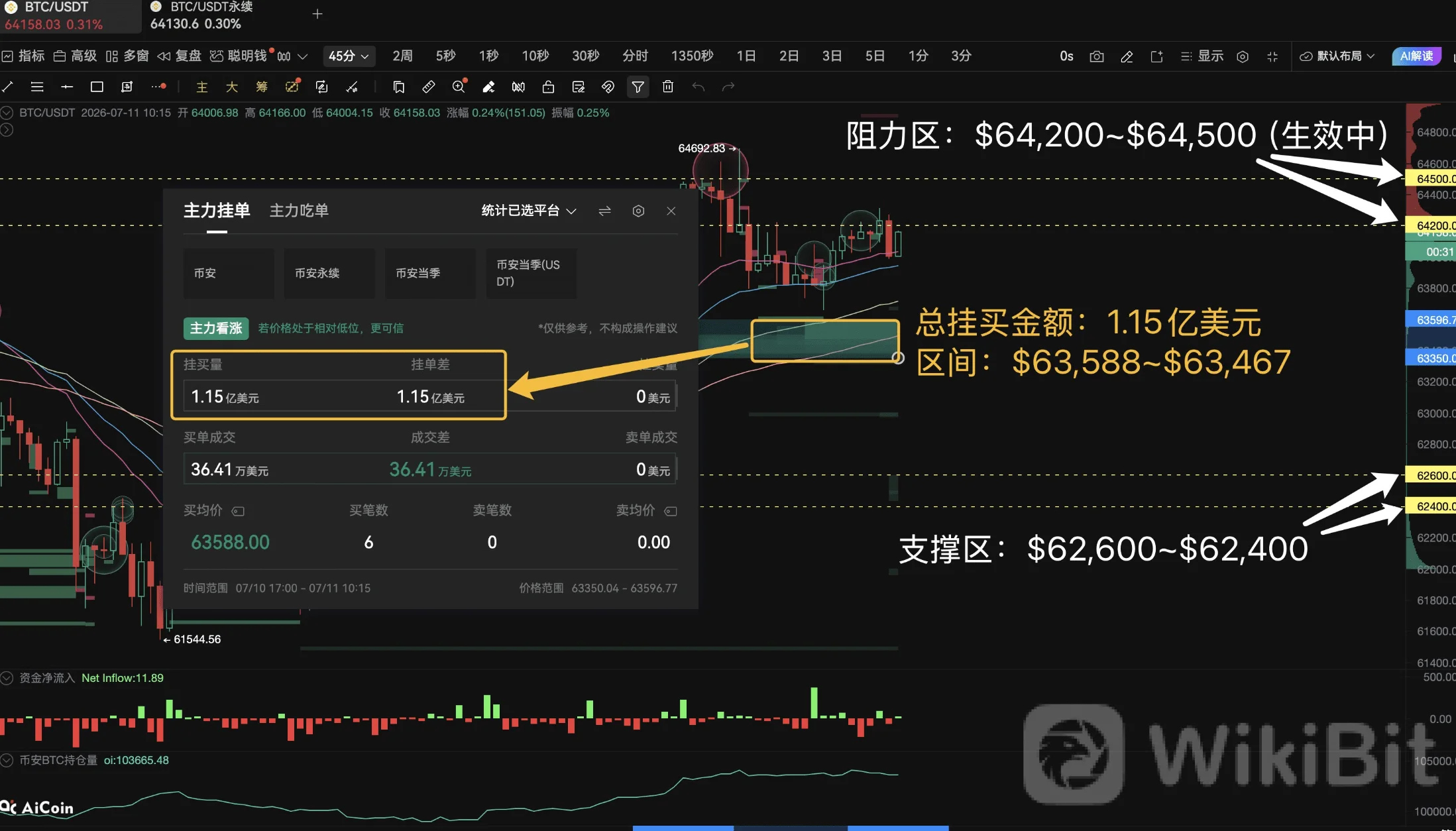This screenshot has width=1456, height=831.
Task: Redo the last drawing action
Action: pos(728,87)
